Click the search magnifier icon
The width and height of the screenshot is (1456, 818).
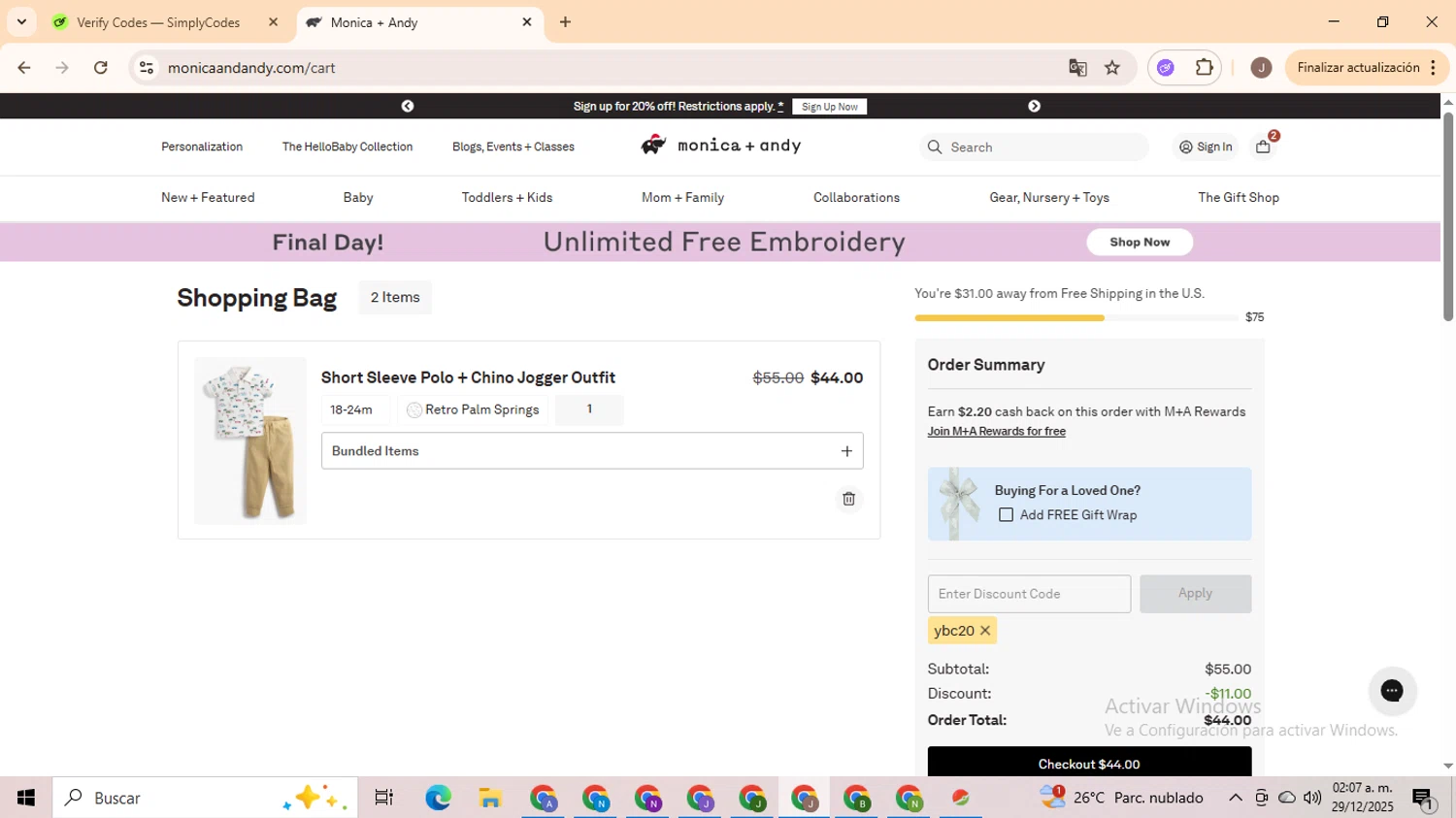(935, 147)
